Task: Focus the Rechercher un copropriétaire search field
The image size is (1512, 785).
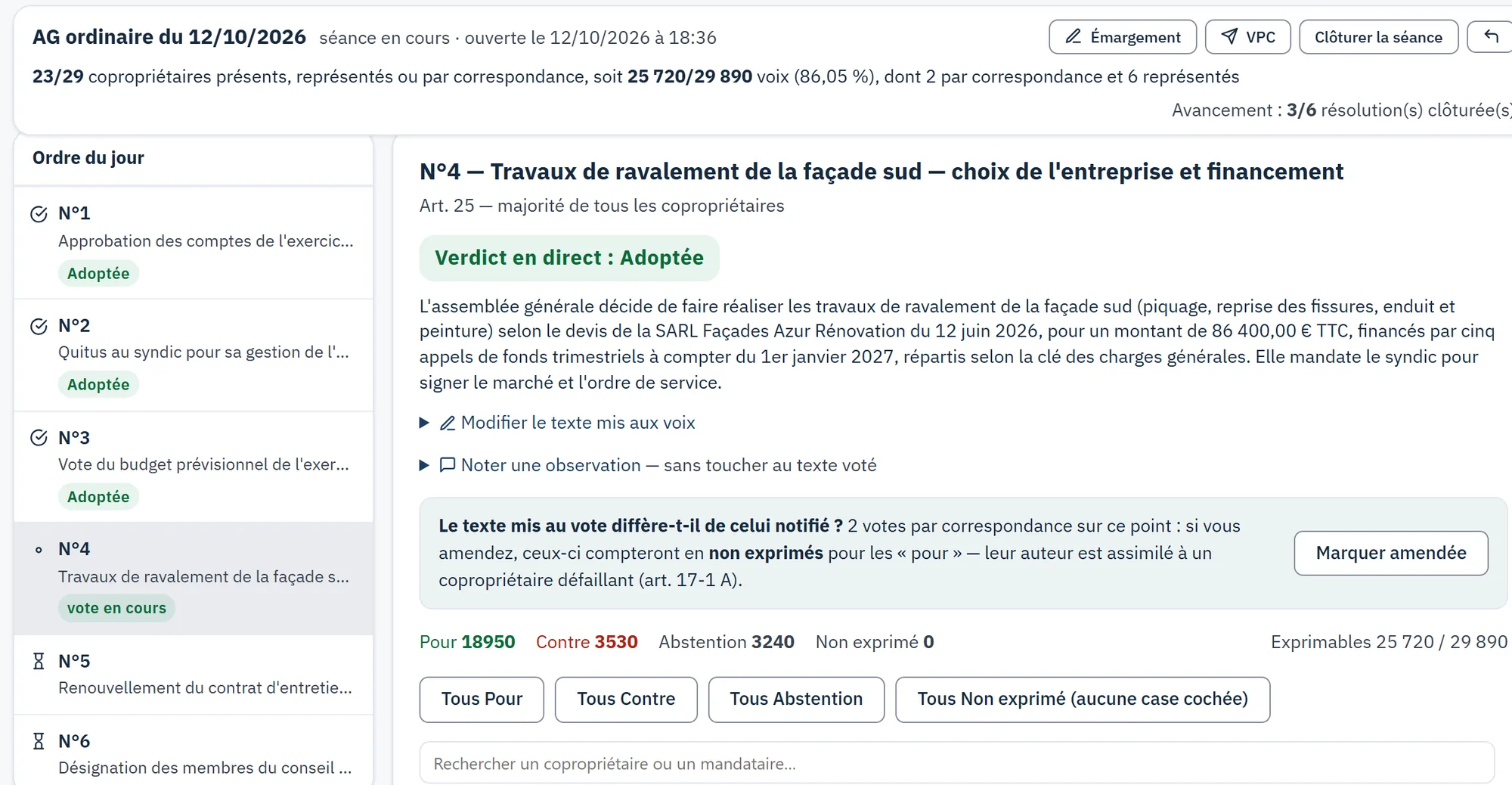Action: click(957, 763)
